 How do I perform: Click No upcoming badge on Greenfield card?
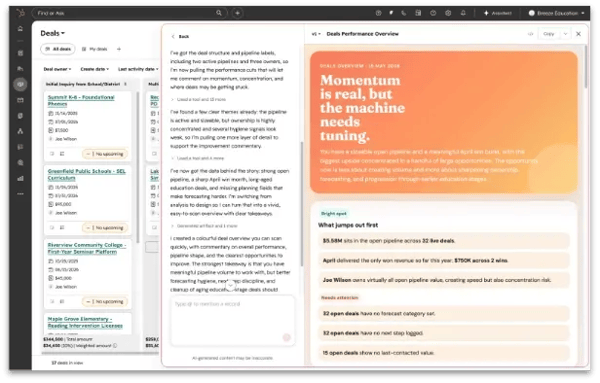tap(105, 228)
